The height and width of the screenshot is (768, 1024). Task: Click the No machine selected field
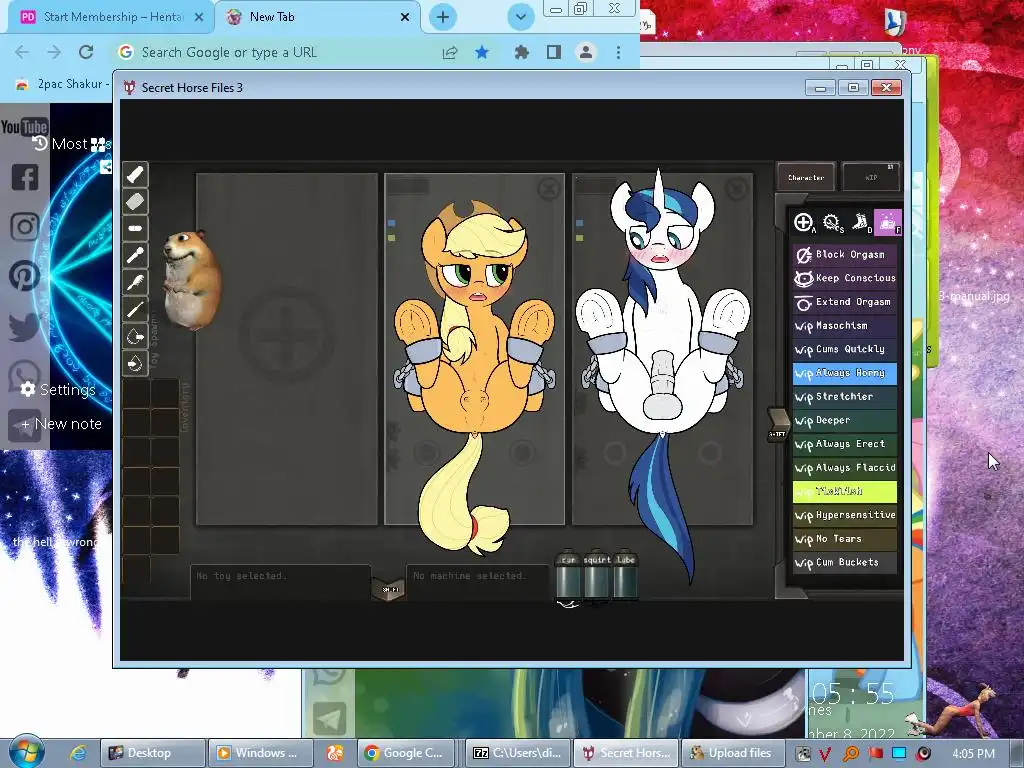pos(478,581)
